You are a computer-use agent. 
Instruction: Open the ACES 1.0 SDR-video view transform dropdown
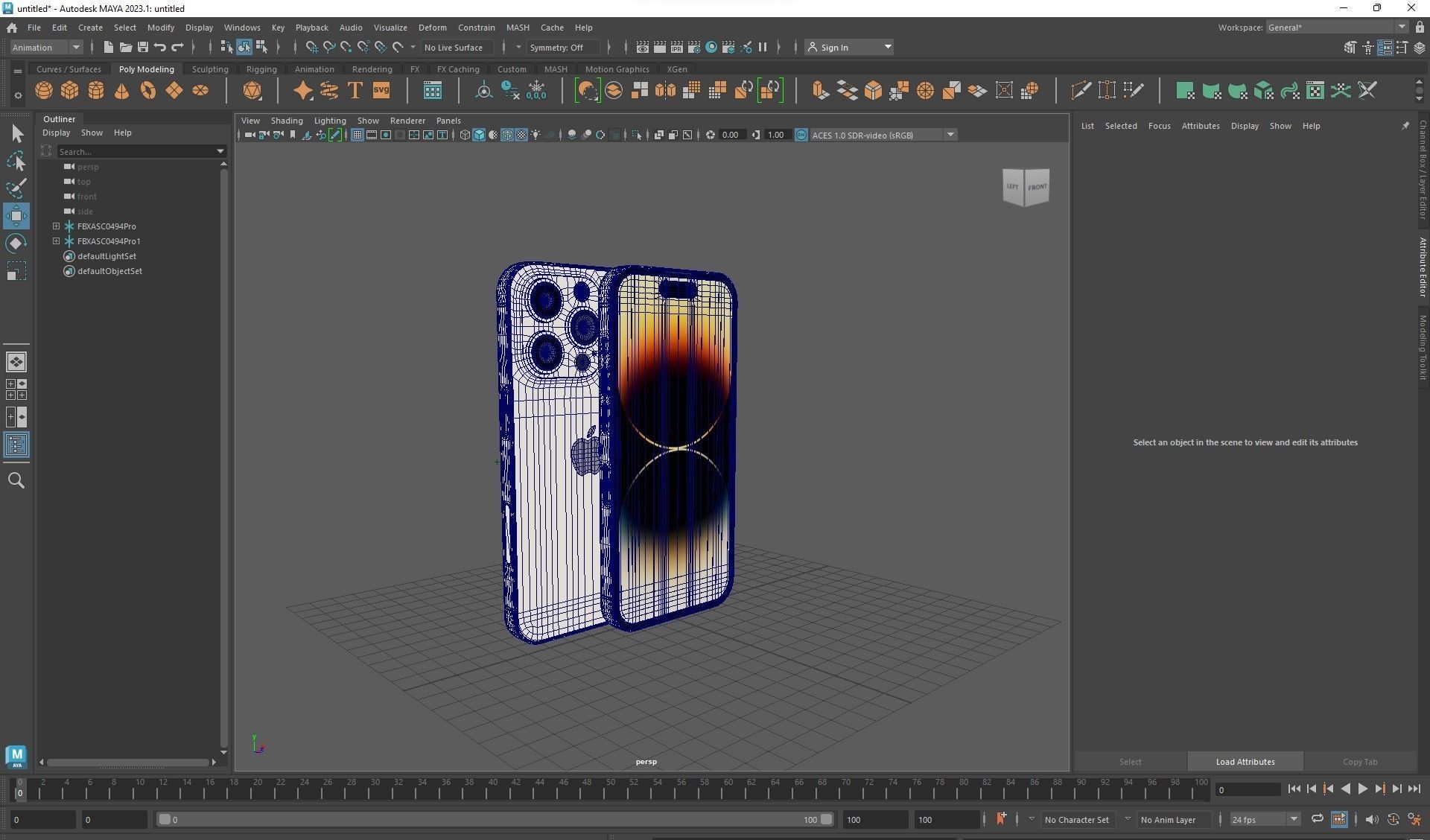(883, 136)
